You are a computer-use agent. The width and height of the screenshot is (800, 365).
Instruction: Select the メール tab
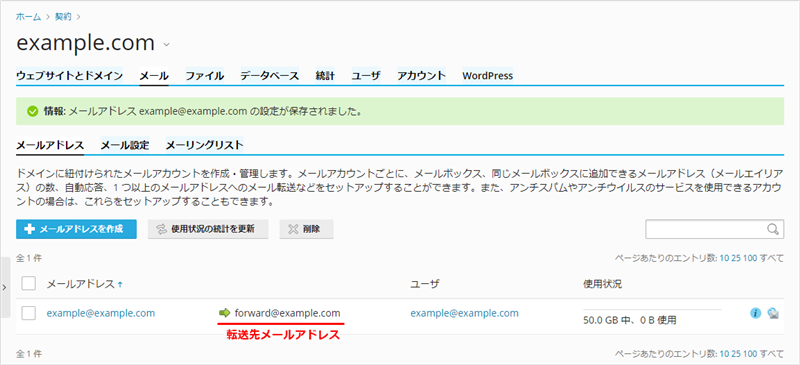coord(154,76)
